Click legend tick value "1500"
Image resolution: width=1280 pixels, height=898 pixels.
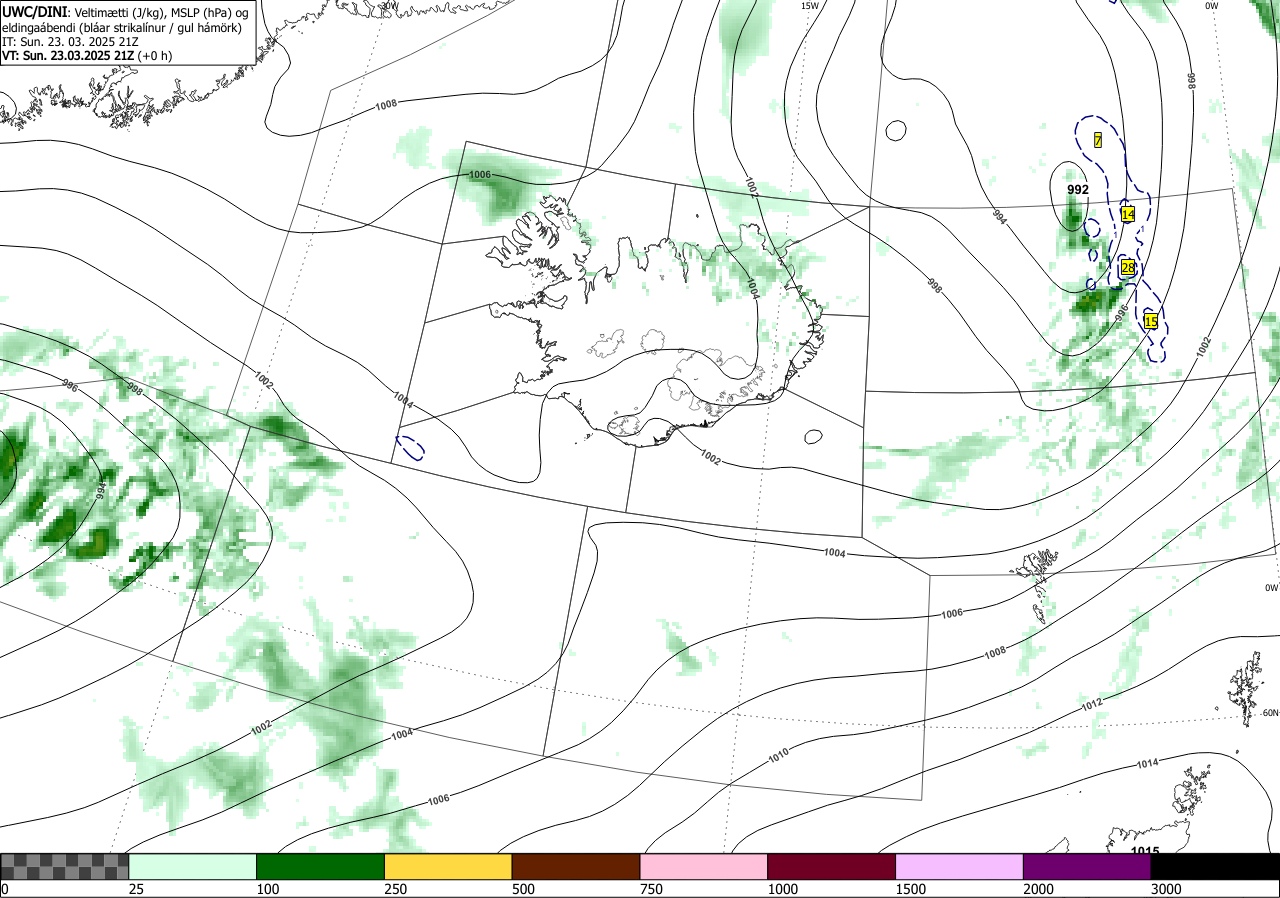coord(910,889)
